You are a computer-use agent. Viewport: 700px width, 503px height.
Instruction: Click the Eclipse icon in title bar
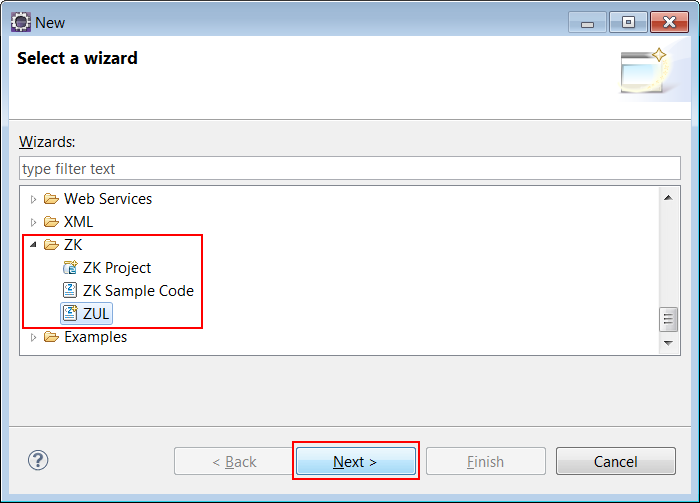tap(21, 22)
